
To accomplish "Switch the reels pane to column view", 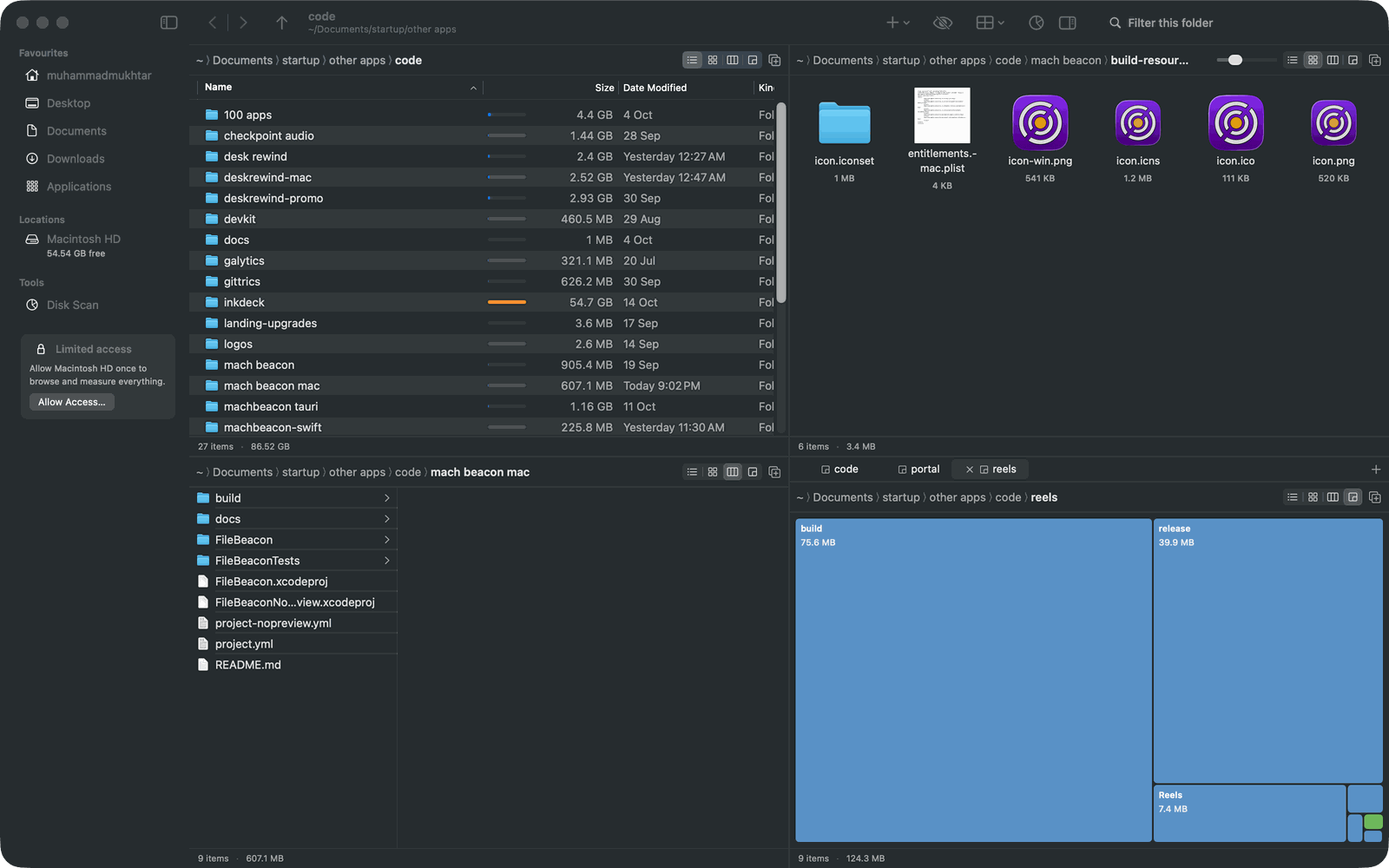I will coord(1333,497).
